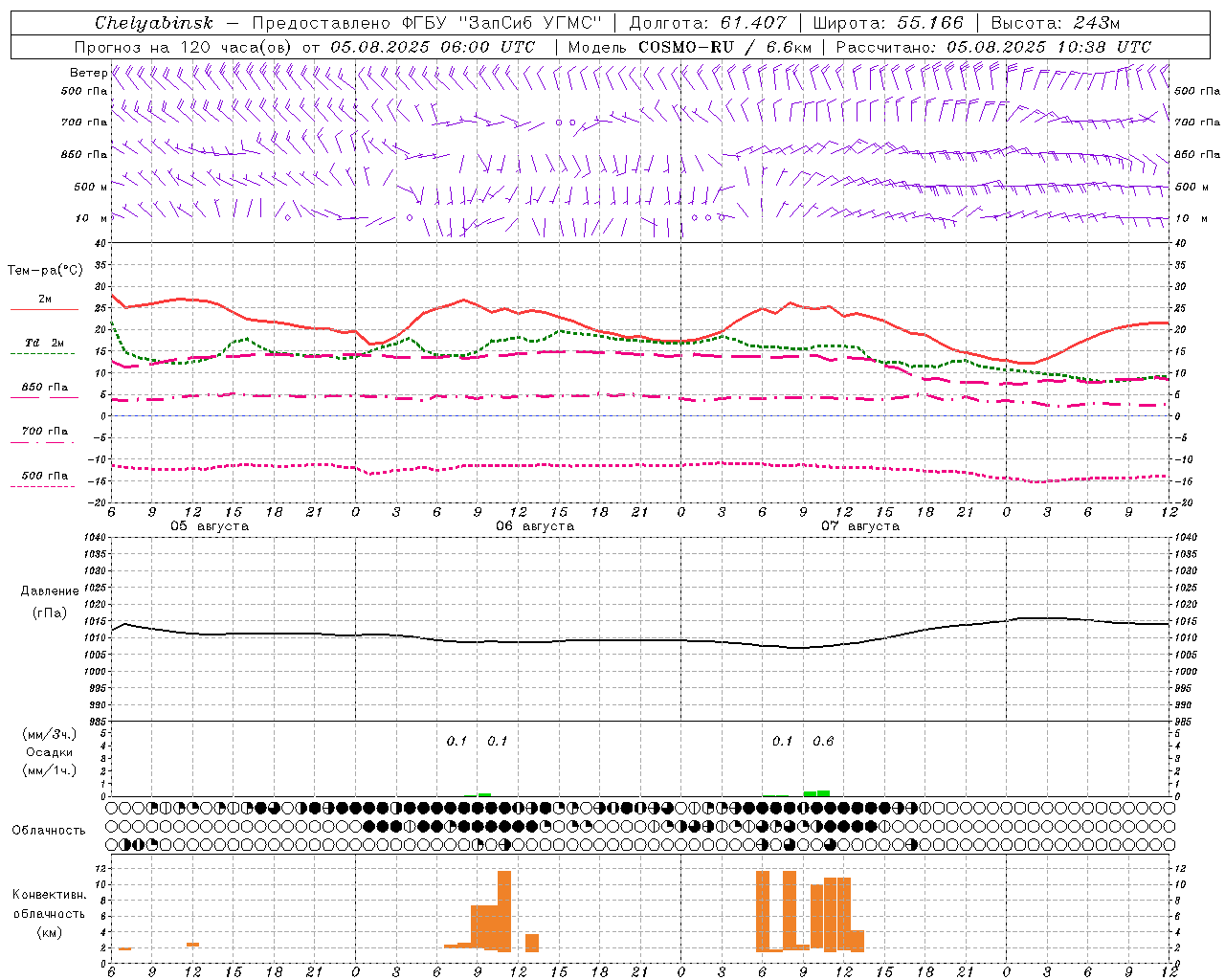The width and height of the screenshot is (1225, 980).
Task: Select the 07 августа date label
Action: (860, 526)
